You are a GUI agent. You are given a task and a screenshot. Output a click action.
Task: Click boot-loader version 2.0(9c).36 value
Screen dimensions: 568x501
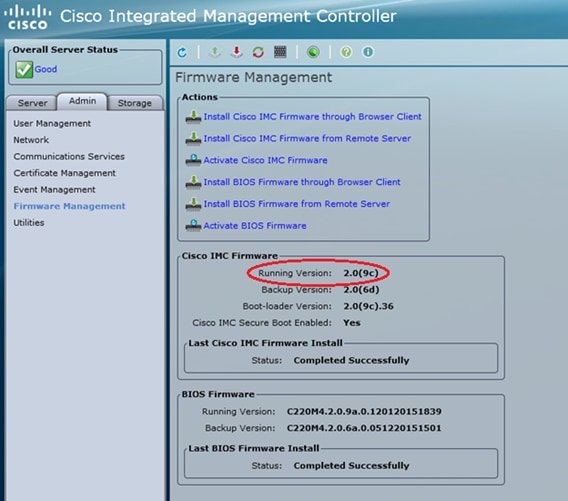pyautogui.click(x=368, y=306)
